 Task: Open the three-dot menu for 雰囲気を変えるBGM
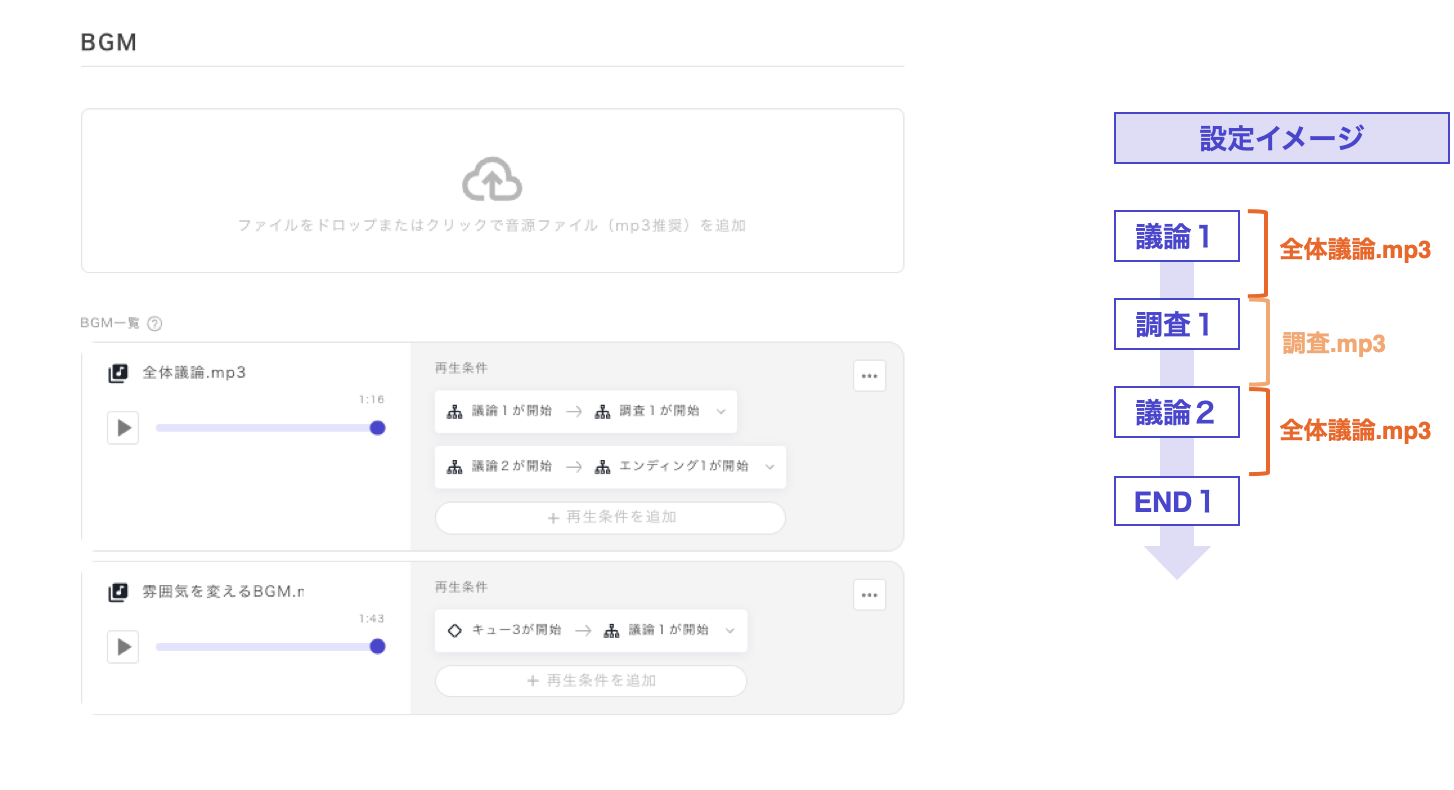click(x=869, y=595)
